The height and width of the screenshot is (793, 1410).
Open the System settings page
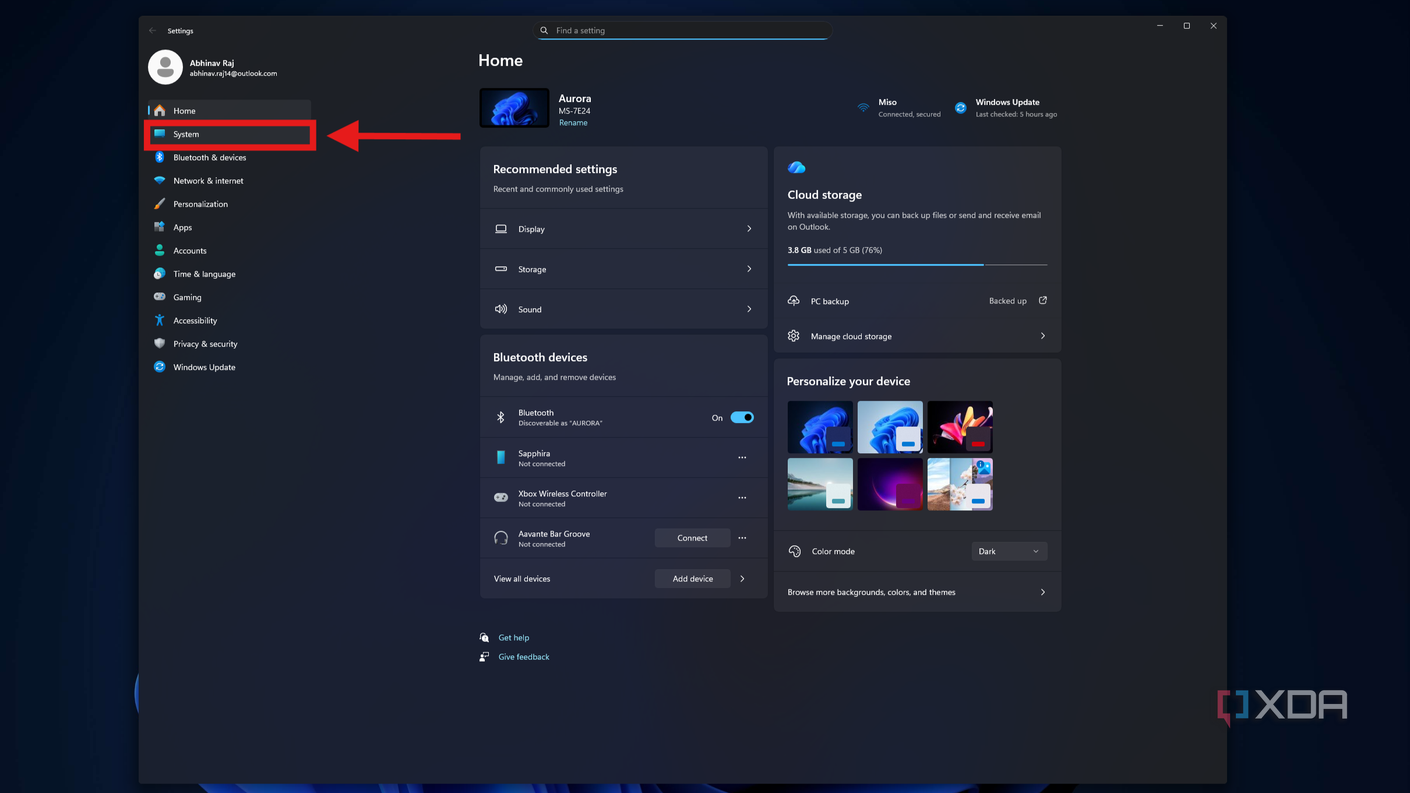point(230,134)
